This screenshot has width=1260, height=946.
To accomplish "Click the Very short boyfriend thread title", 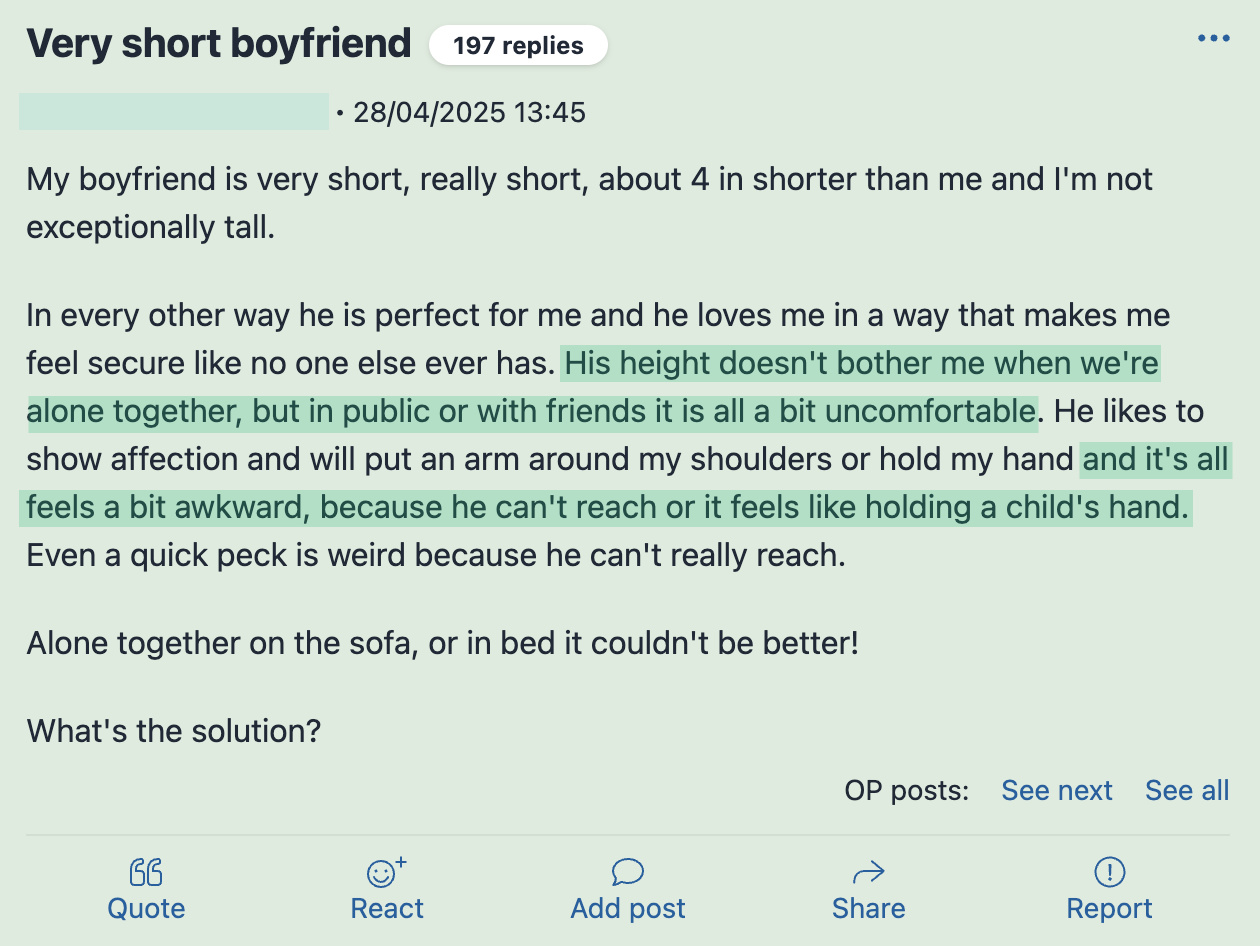I will click(x=219, y=44).
